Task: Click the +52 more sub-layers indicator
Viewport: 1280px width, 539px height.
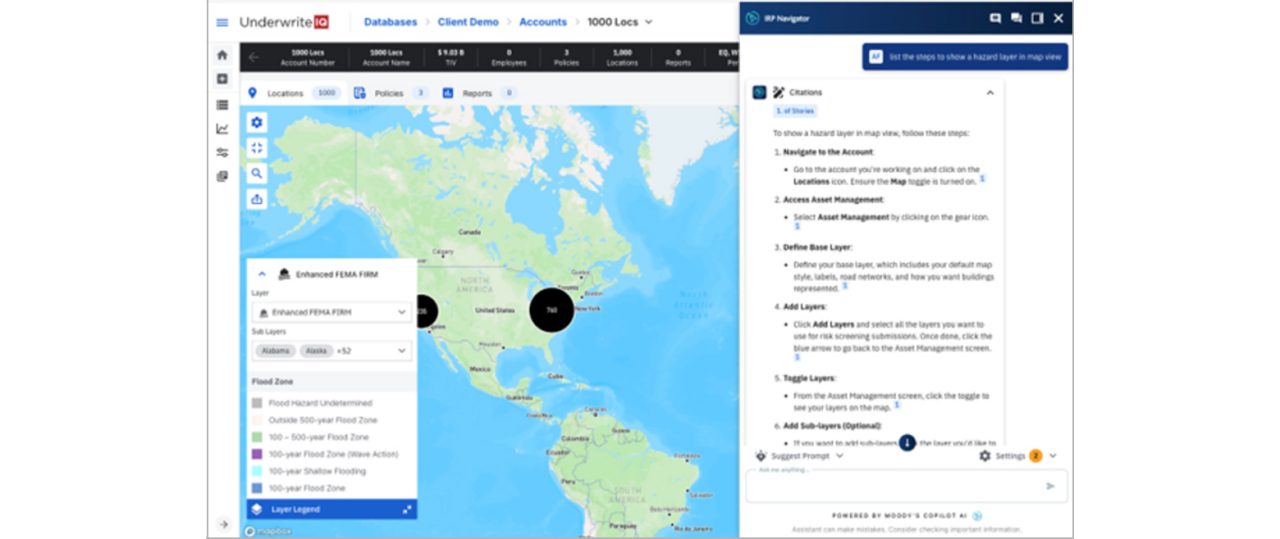Action: (343, 351)
